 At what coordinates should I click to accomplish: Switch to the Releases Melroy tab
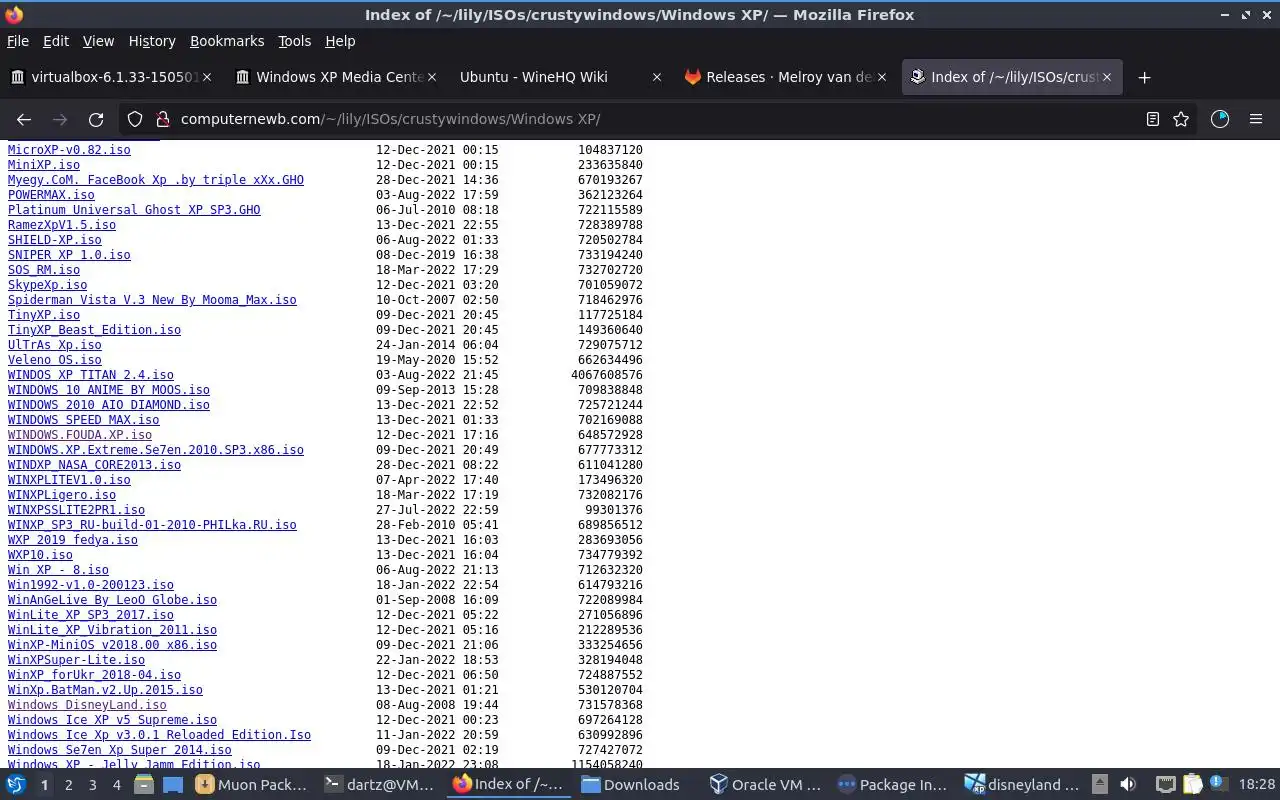point(786,77)
